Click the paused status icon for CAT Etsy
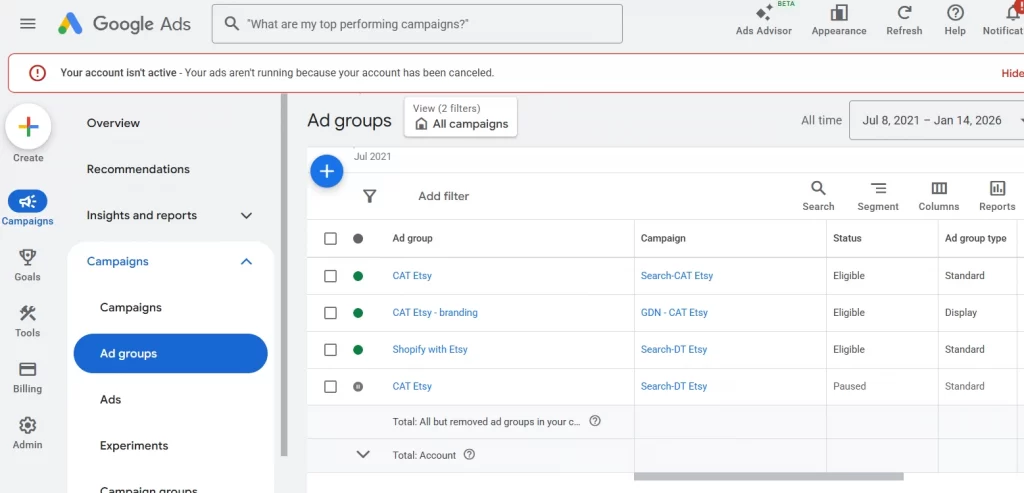 coord(358,387)
